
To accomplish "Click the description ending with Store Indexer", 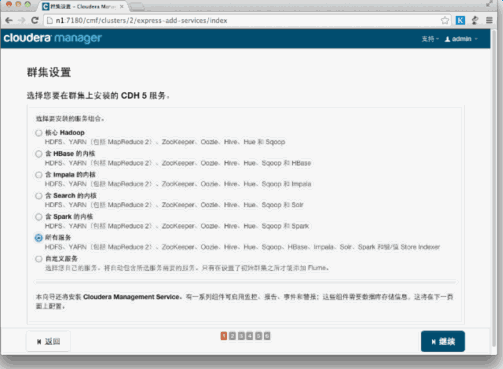I will [242, 247].
